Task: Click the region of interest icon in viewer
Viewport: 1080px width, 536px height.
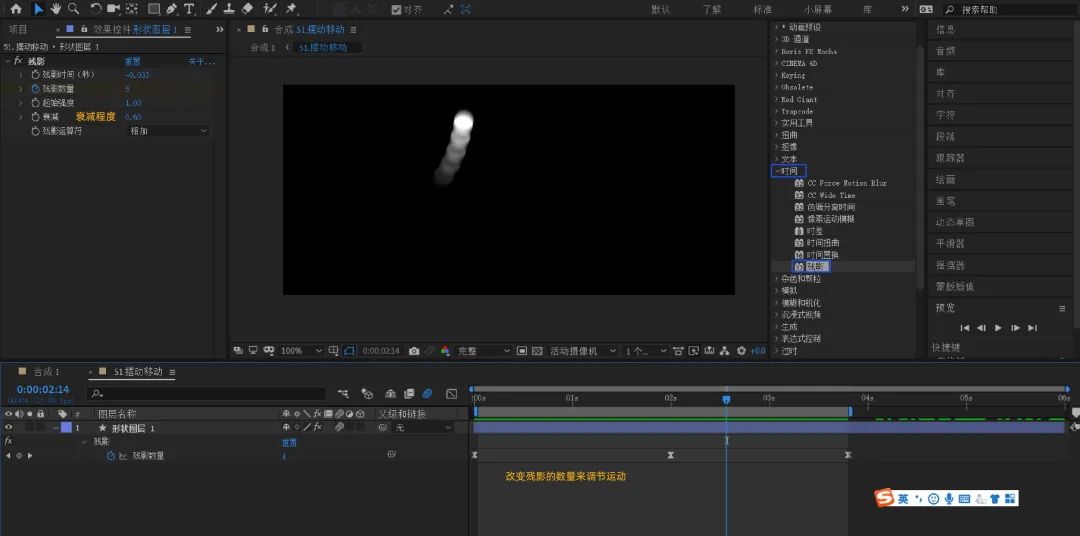Action: pyautogui.click(x=522, y=351)
